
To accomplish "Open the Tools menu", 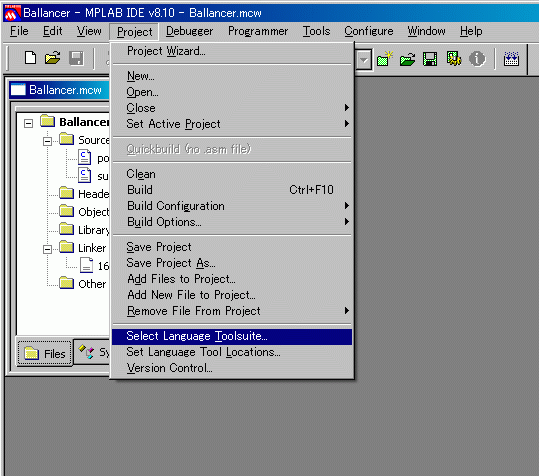I will point(316,31).
